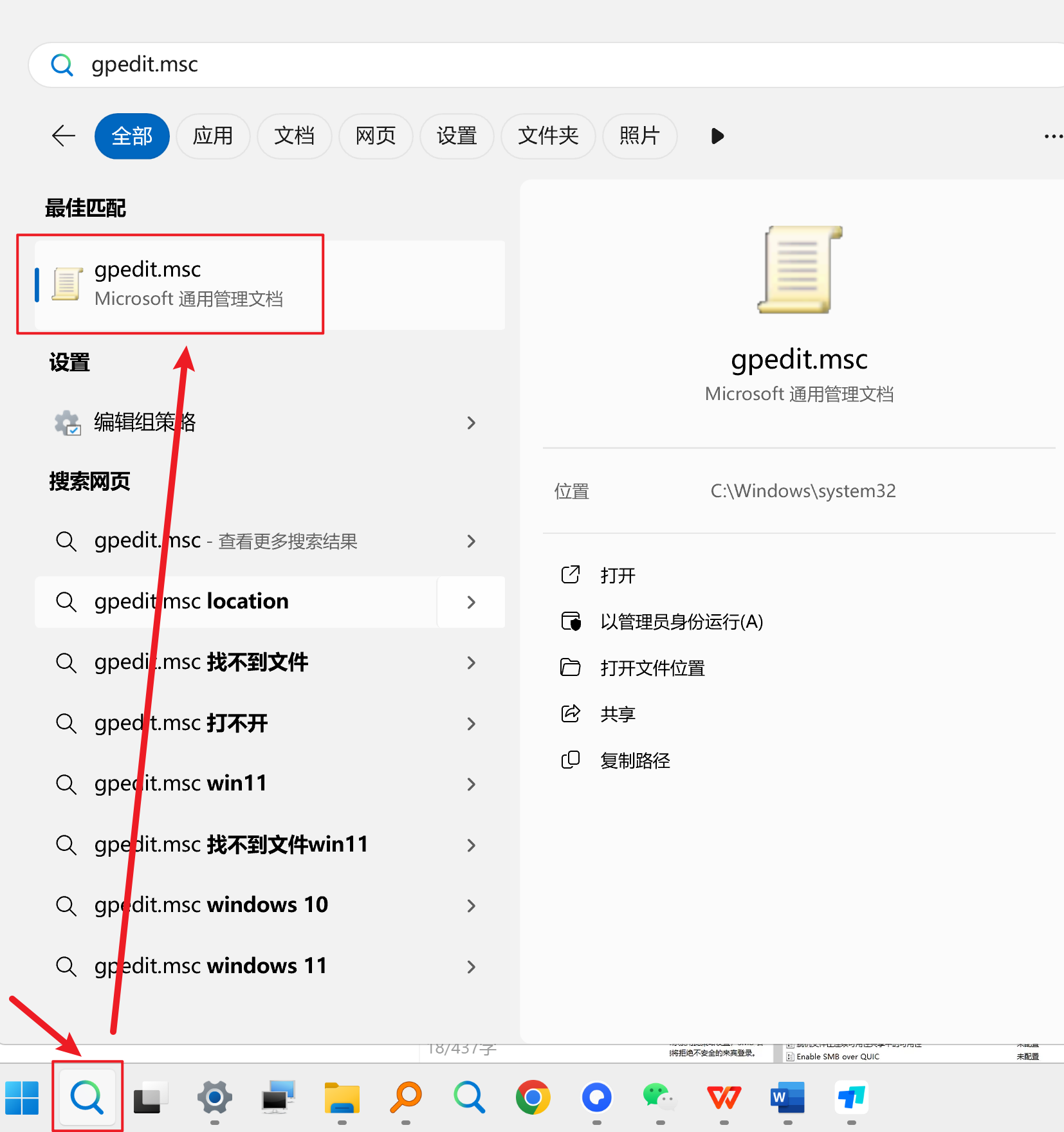Select the 文件夹 filter tab
The width and height of the screenshot is (1064, 1132).
coord(548,136)
